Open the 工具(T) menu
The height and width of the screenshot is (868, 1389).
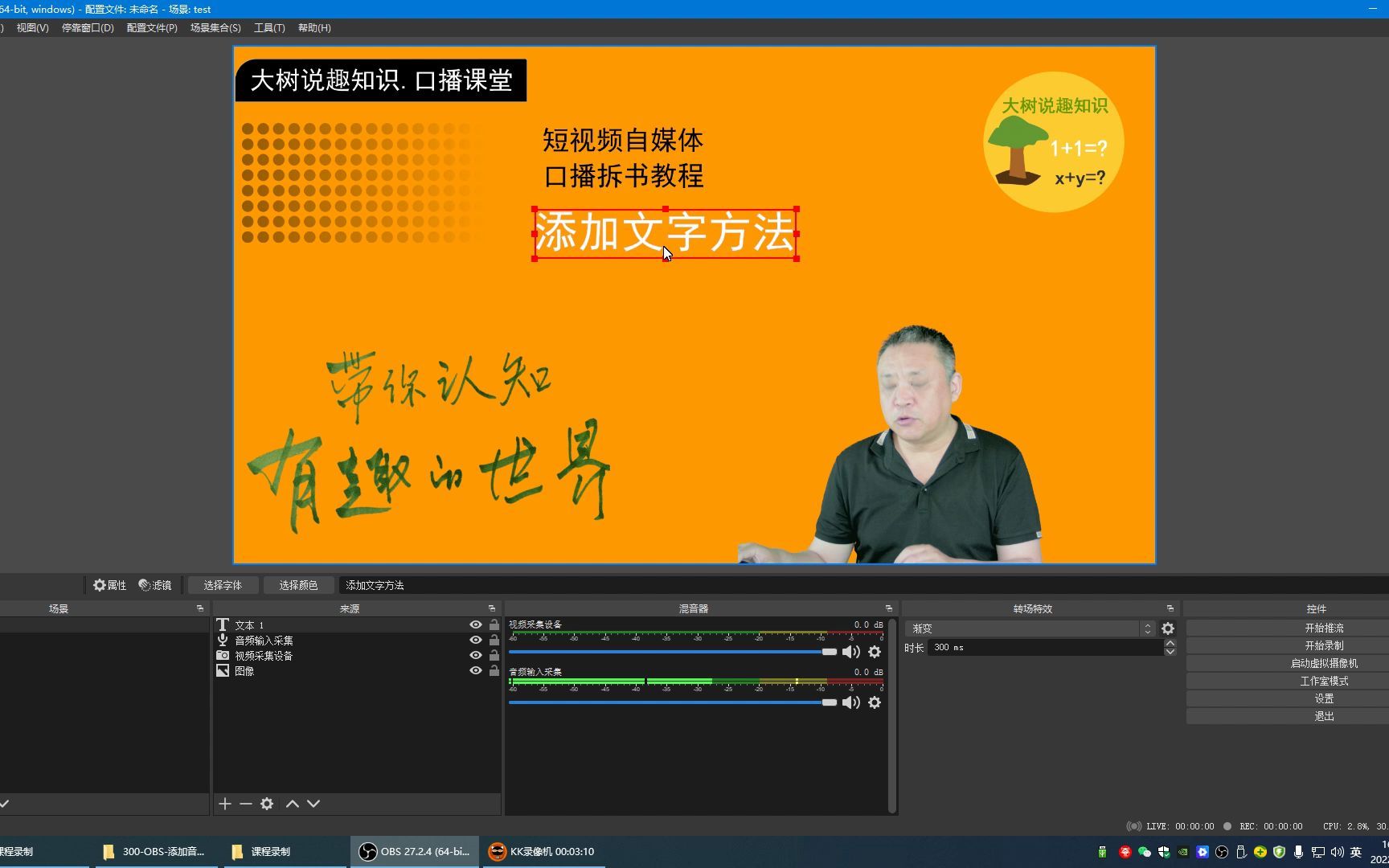click(x=269, y=27)
